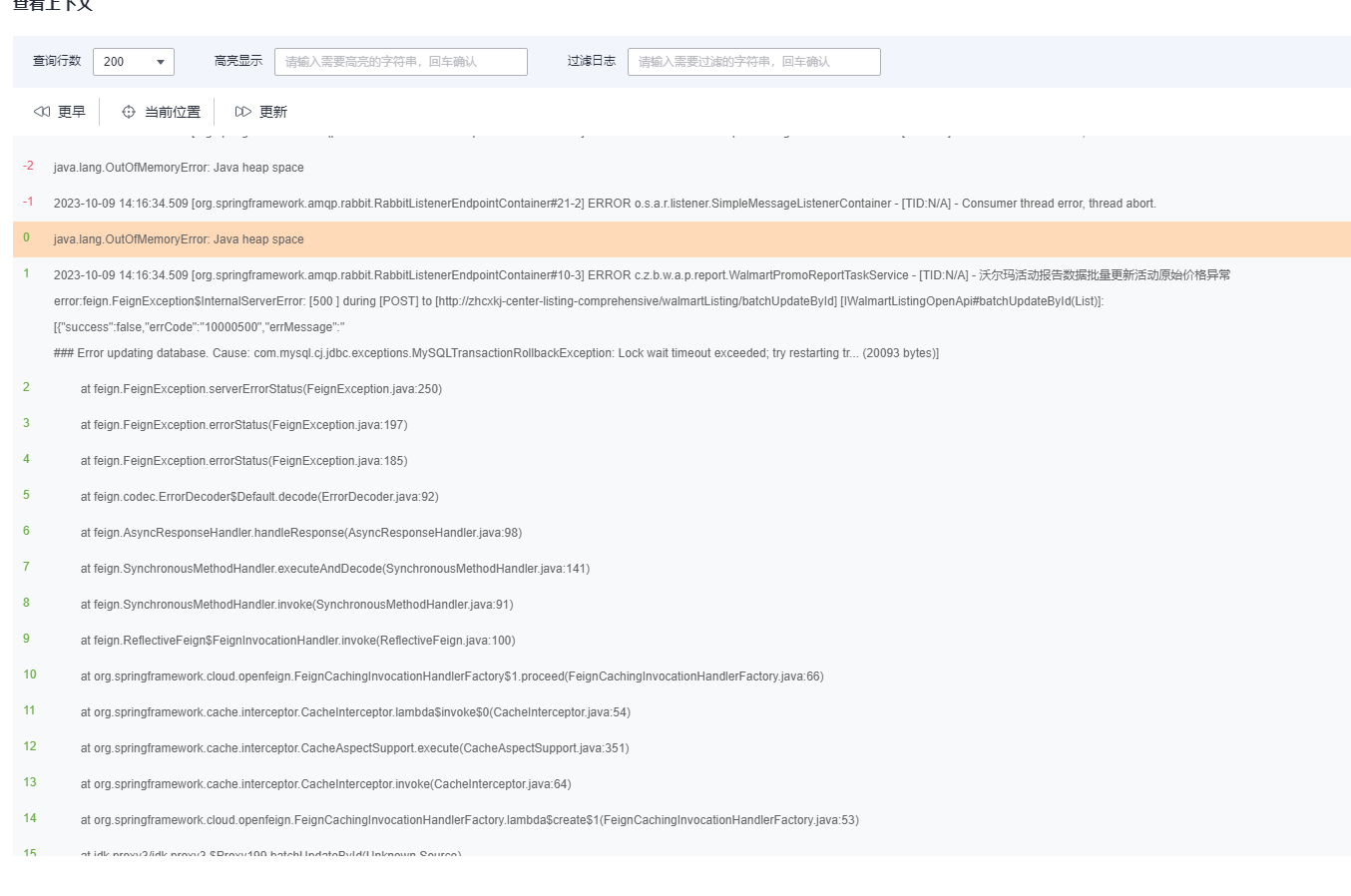Select the CacheAspectSupport.execute stack frame

(x=355, y=748)
